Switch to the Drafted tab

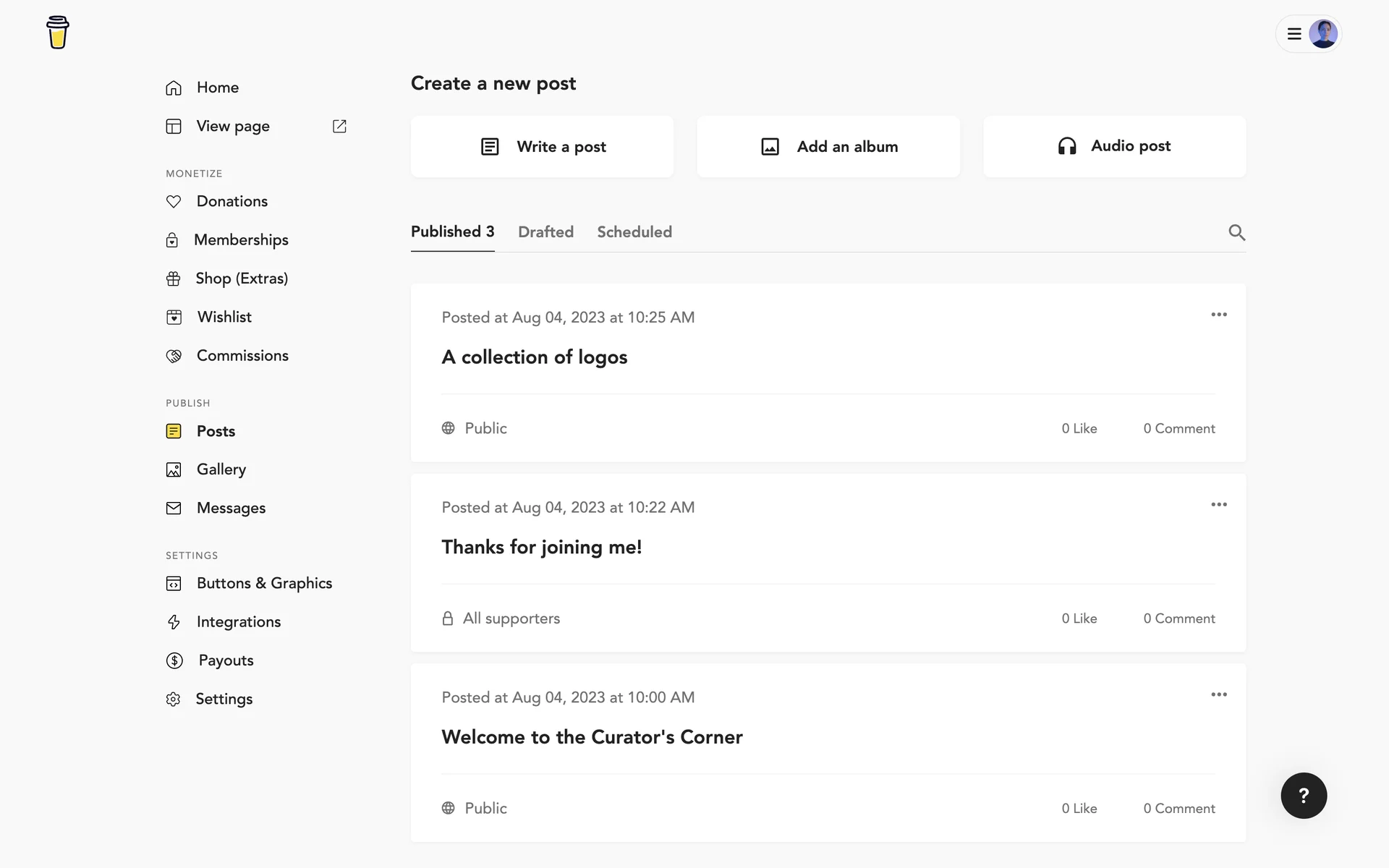coord(545,232)
